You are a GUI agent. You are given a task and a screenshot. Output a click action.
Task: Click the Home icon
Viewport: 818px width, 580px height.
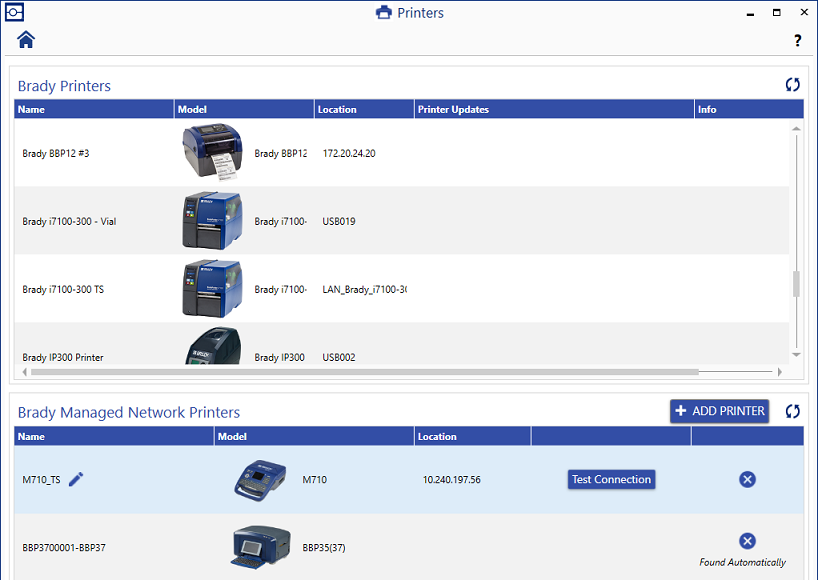tap(25, 39)
